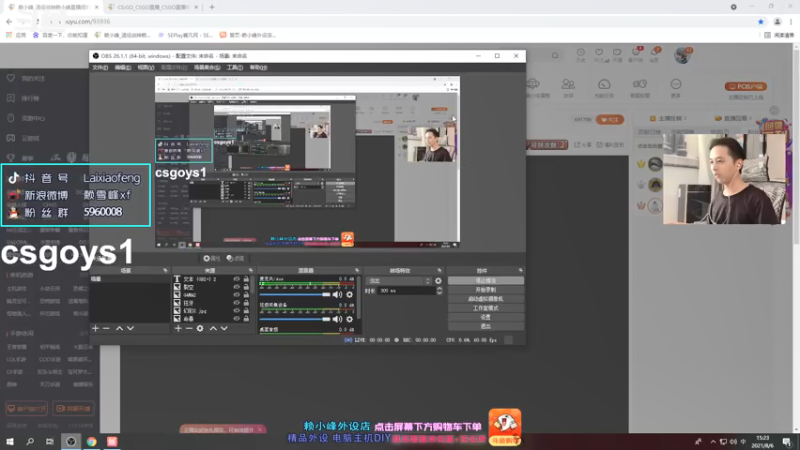Click the 开始录制 start recording button
Viewport: 800px width, 450px height.
coord(486,290)
